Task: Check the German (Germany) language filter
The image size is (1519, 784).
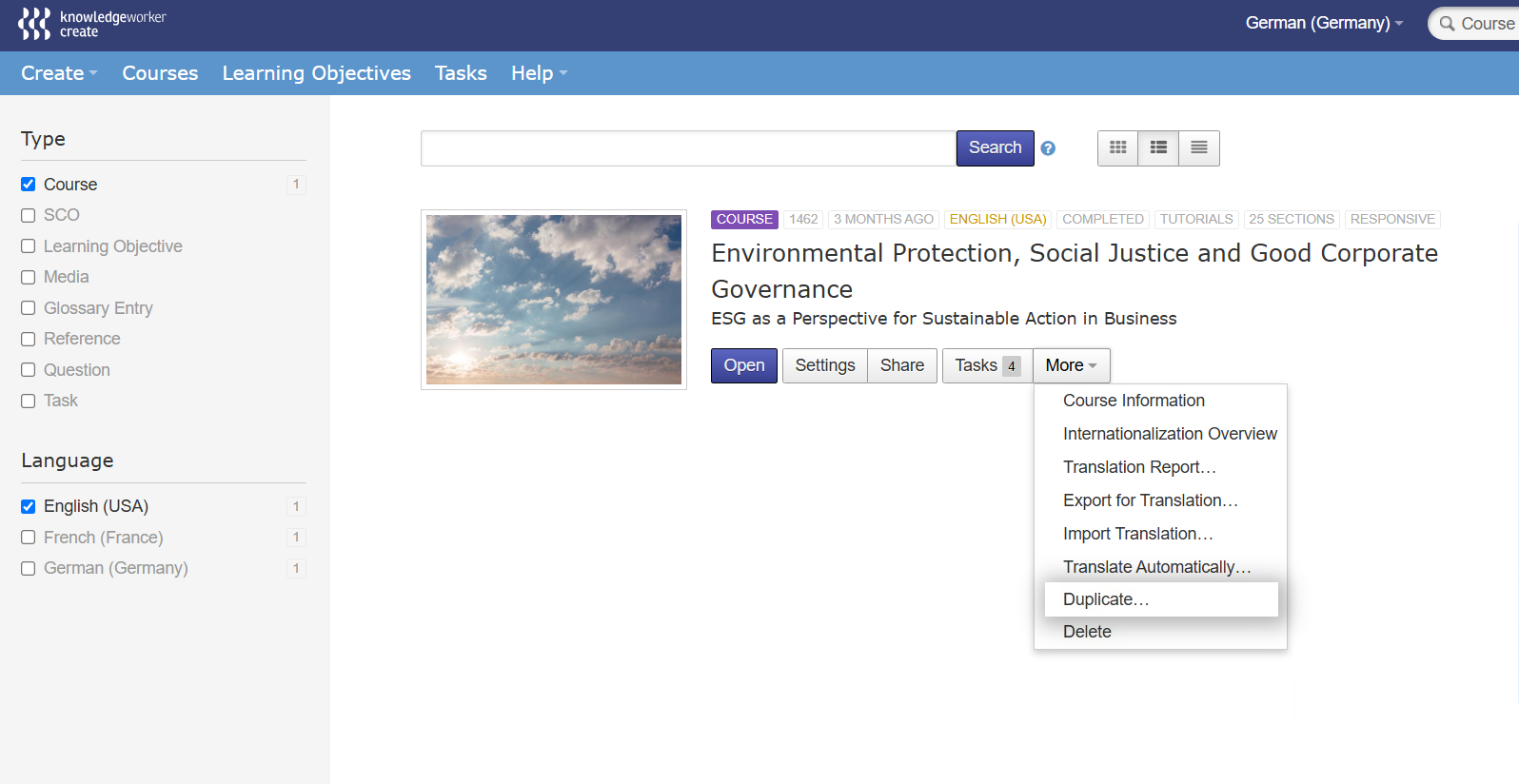Action: [29, 568]
